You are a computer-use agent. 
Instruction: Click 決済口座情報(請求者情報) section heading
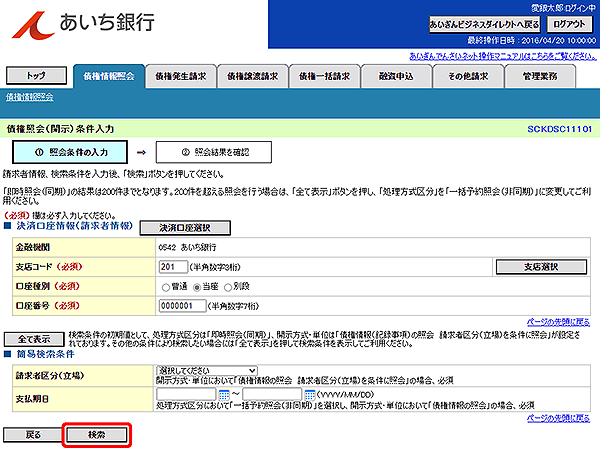[75, 226]
